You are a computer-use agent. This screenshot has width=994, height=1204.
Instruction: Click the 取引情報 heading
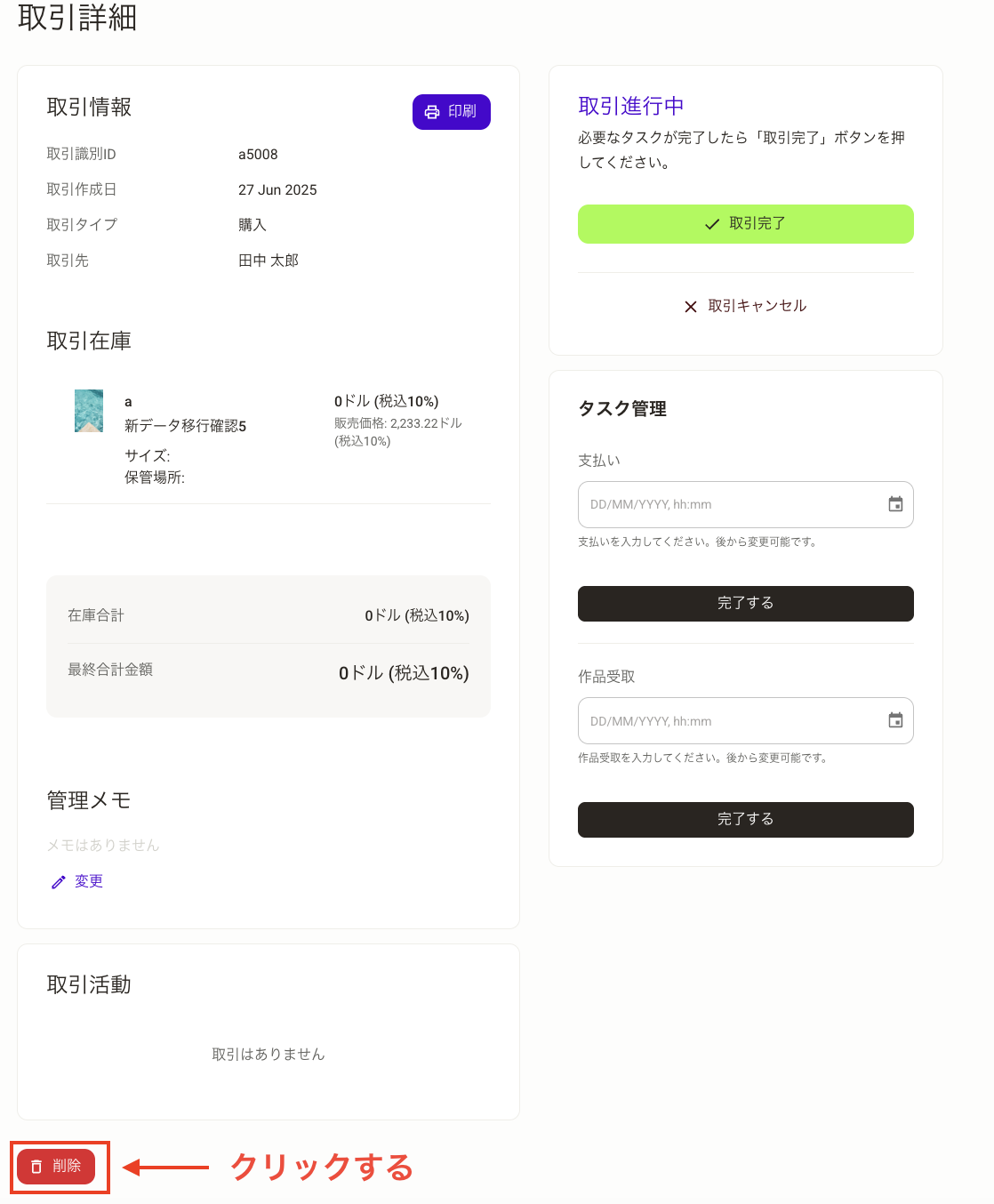coord(89,107)
